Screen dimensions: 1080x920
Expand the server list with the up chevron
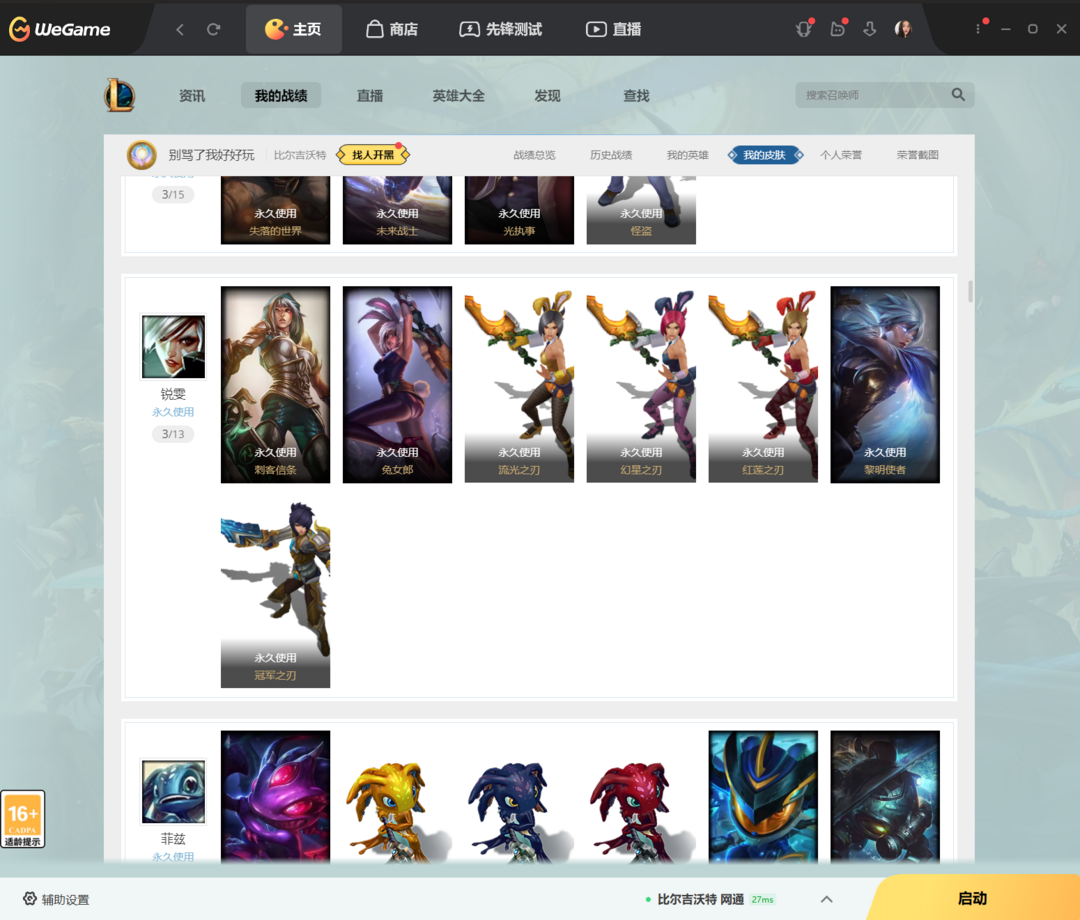827,899
